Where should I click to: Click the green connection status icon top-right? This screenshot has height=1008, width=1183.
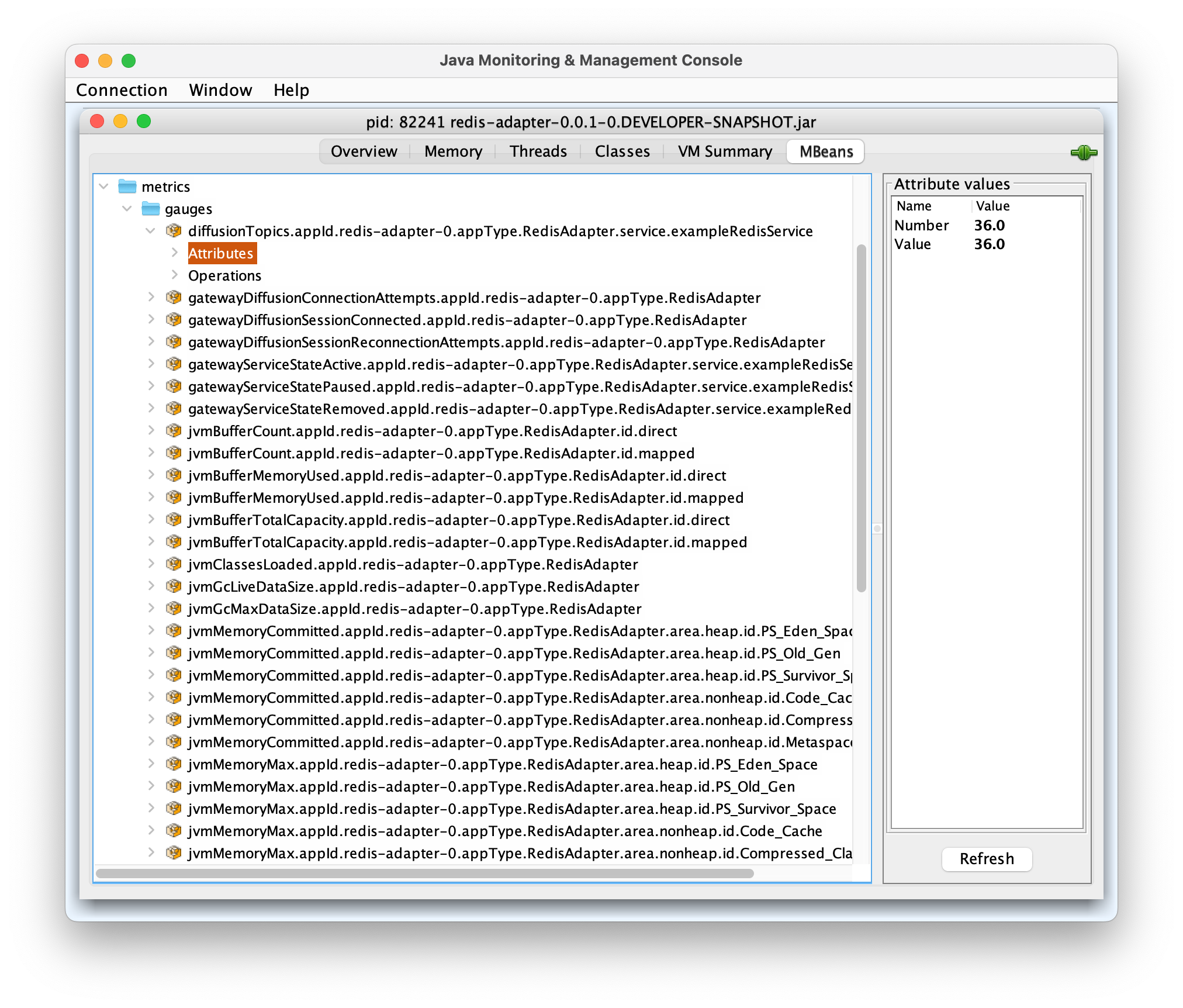(x=1084, y=153)
